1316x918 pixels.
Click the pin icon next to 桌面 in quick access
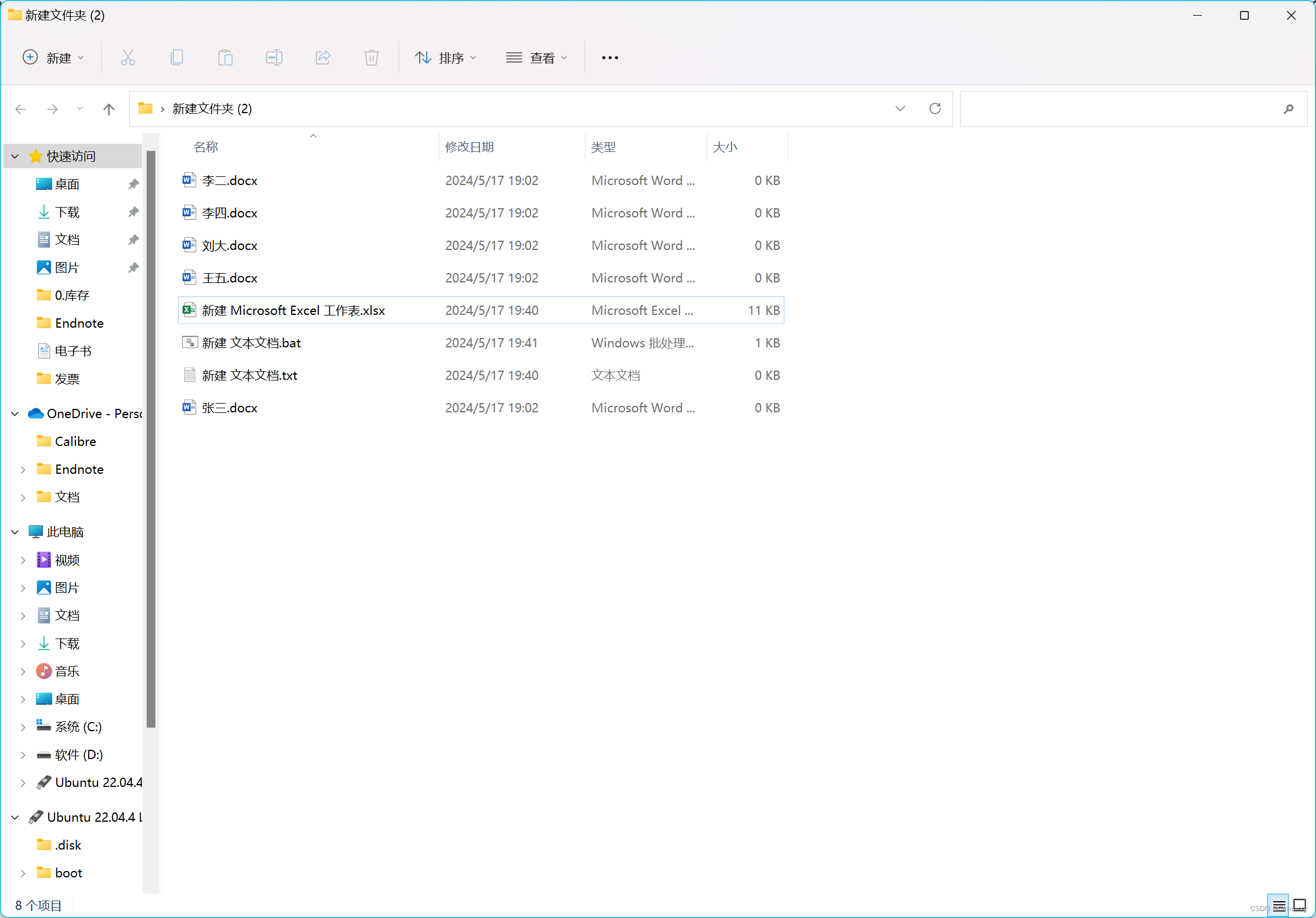coord(133,184)
